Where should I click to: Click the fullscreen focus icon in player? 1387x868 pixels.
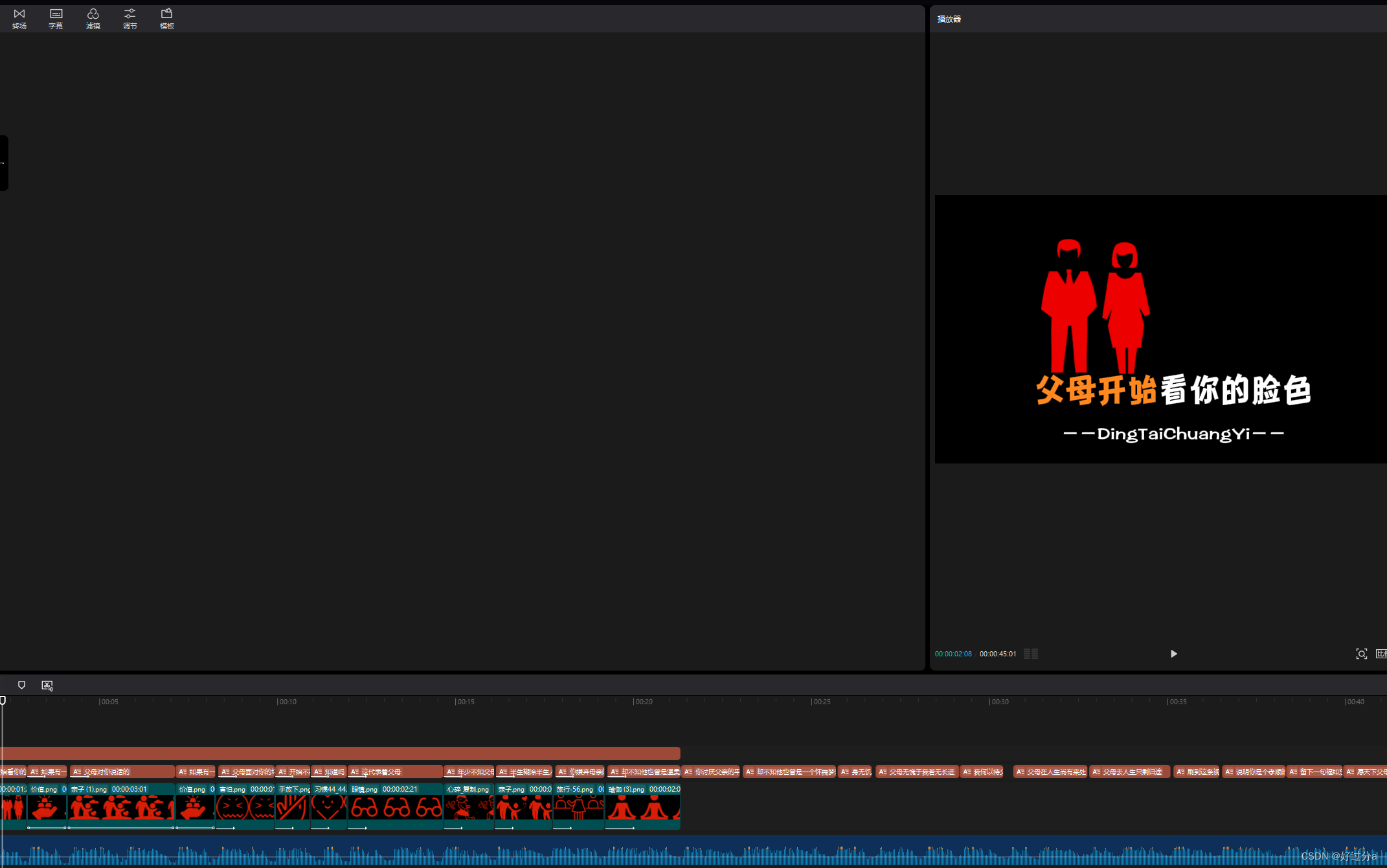click(1361, 654)
